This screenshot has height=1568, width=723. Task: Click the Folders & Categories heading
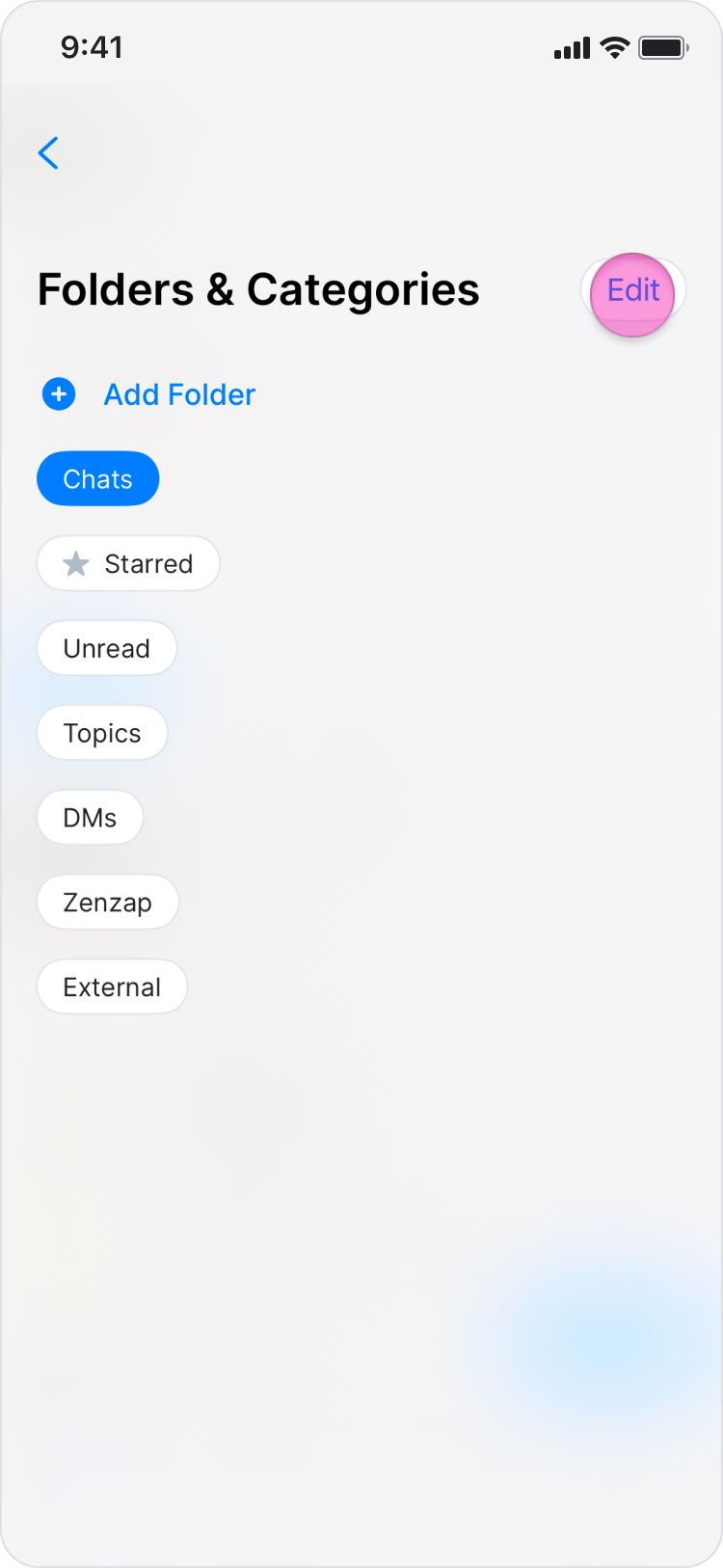258,290
